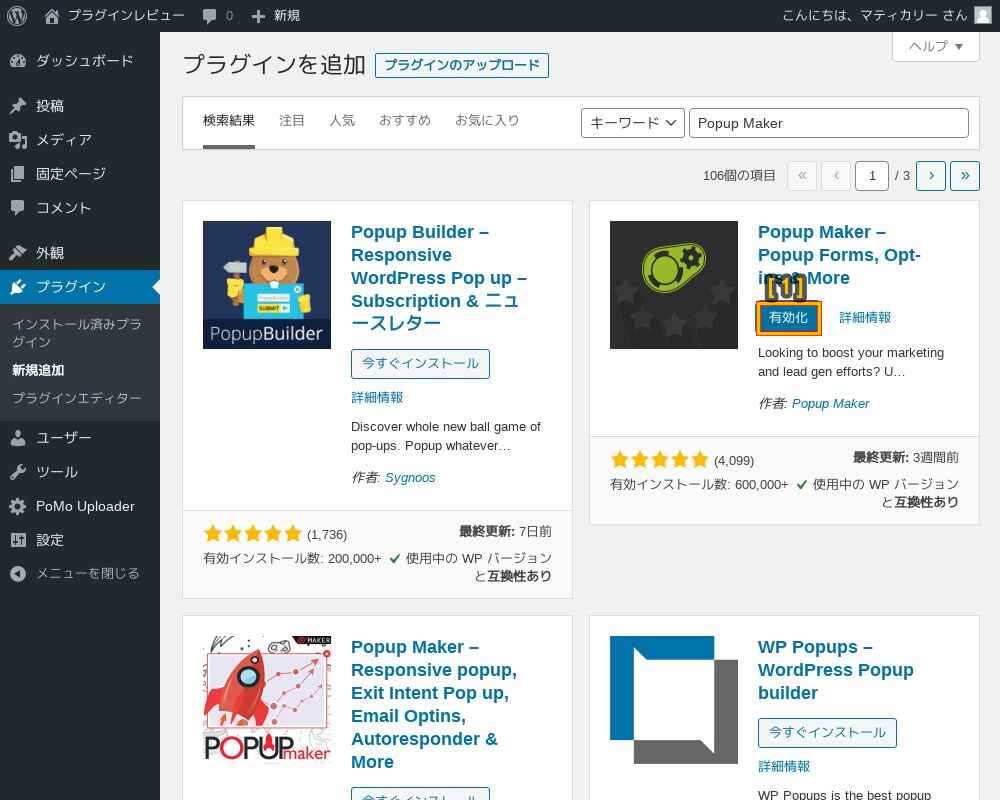Click the こんにちは、マティカリー さん greeting

click(874, 15)
